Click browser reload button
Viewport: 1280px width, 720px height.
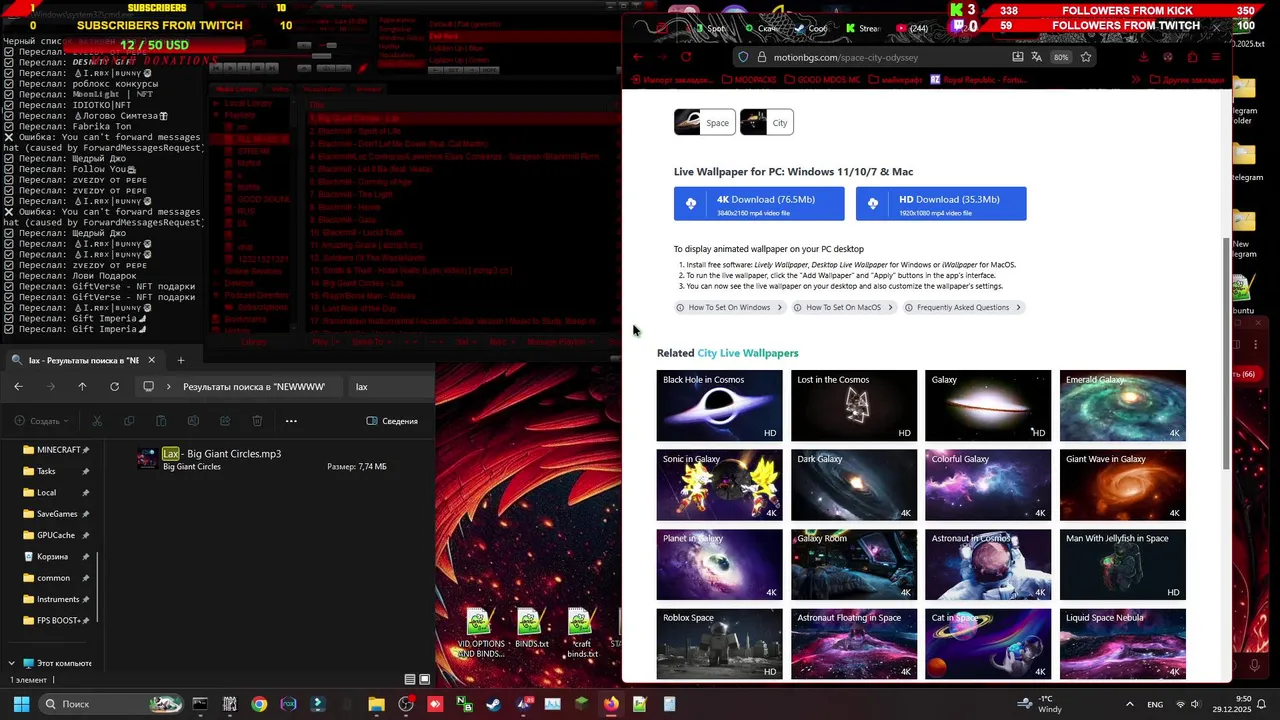click(686, 57)
